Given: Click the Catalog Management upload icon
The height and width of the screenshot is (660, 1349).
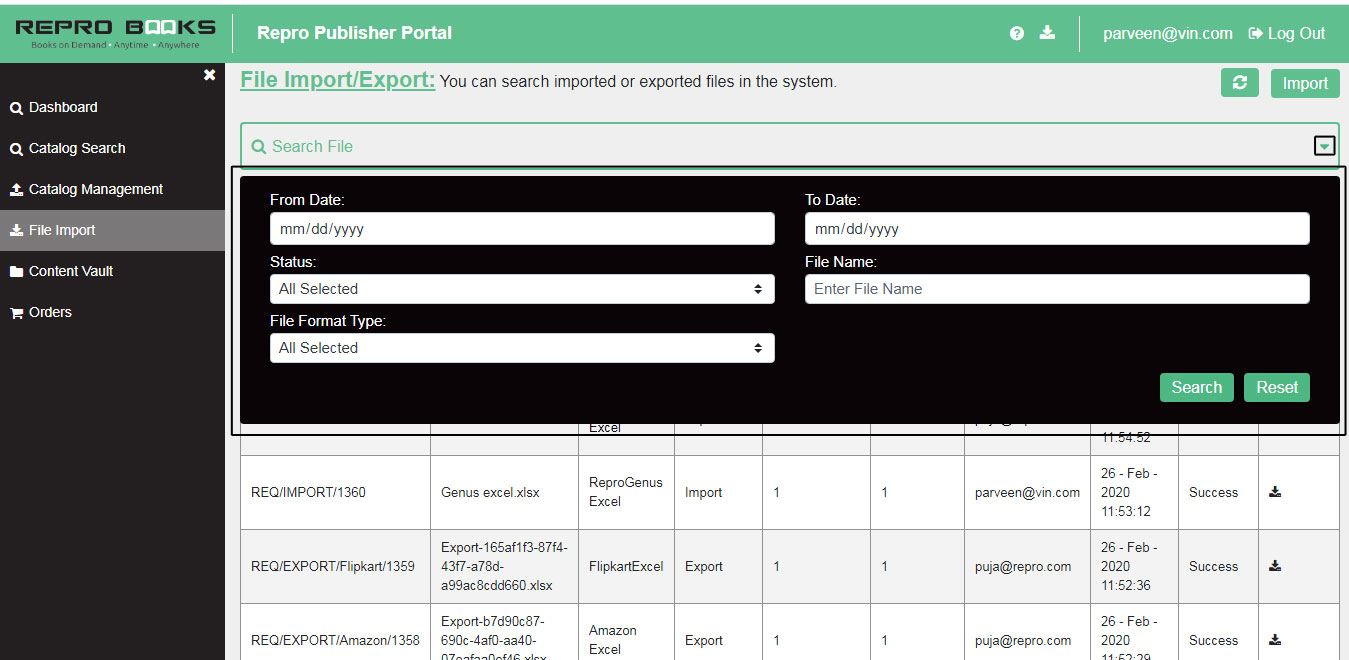Looking at the screenshot, I should click(14, 189).
